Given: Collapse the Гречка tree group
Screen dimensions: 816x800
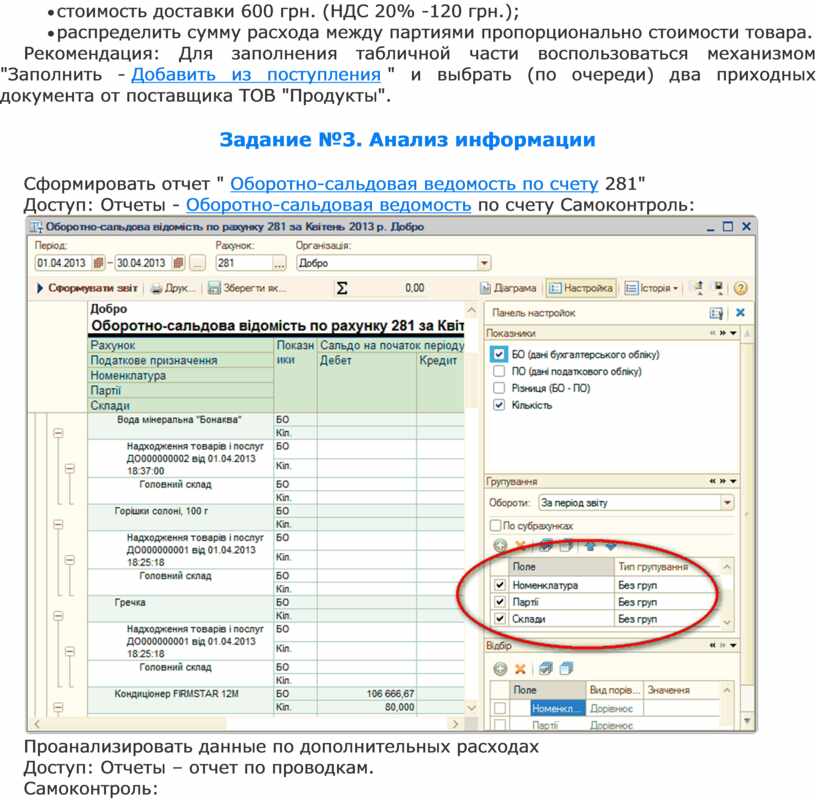Looking at the screenshot, I should pos(58,616).
